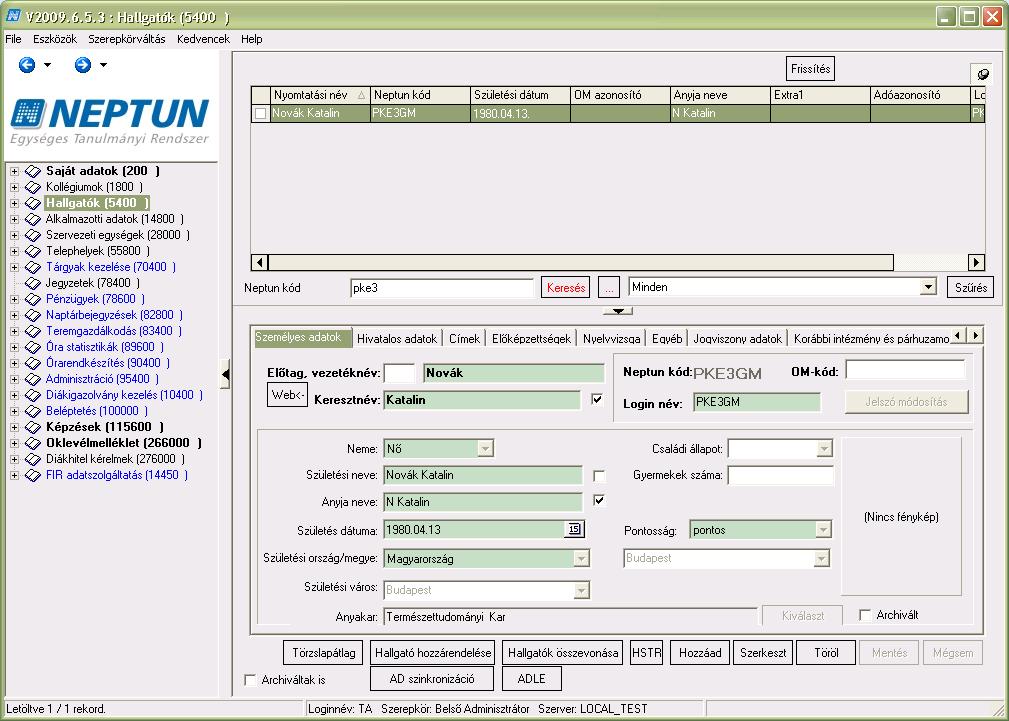Screen dimensions: 1009x721
Task: Click the FIR adatszolgáltatás book icon
Action: click(33, 475)
